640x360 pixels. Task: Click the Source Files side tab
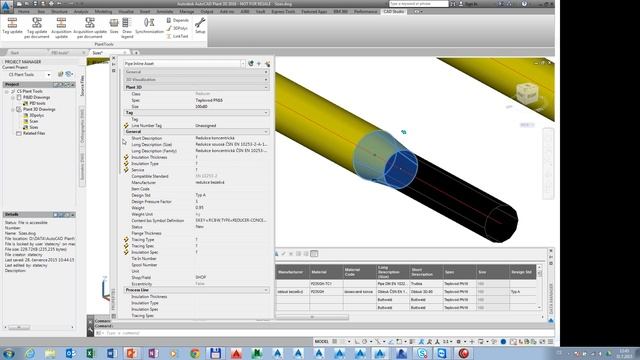click(82, 86)
